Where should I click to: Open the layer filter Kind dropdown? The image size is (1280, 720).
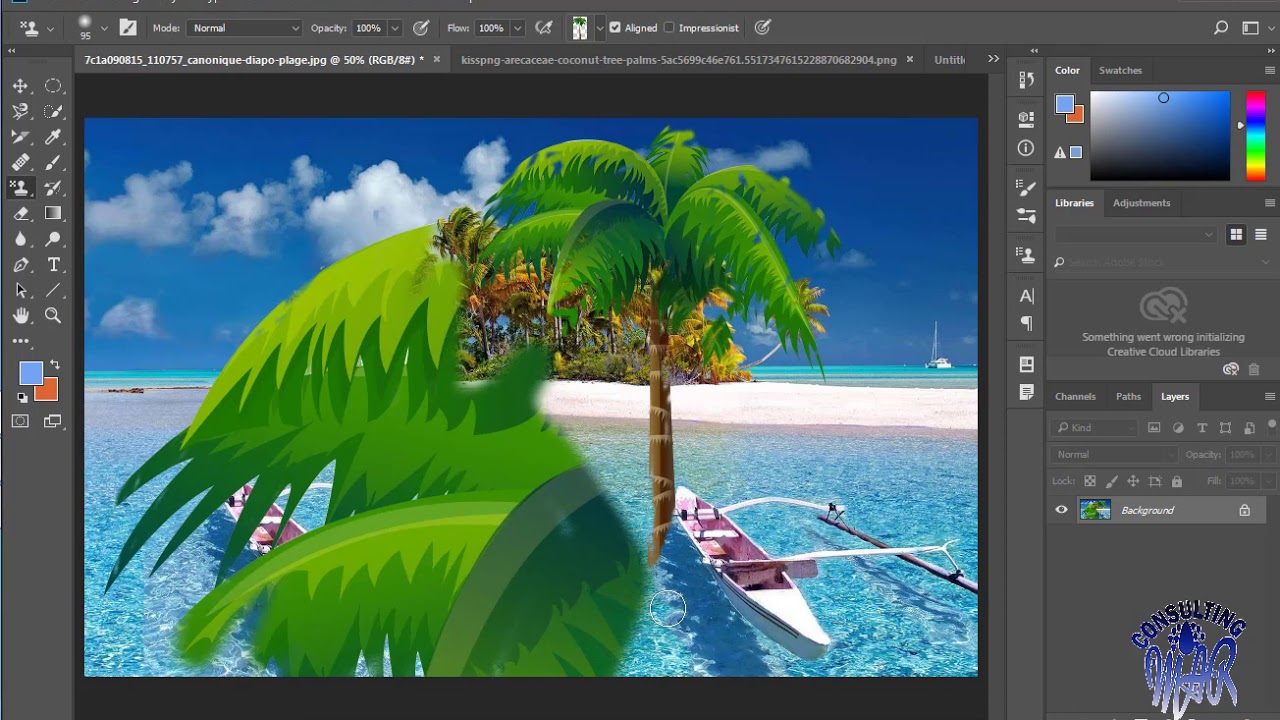coord(1095,428)
